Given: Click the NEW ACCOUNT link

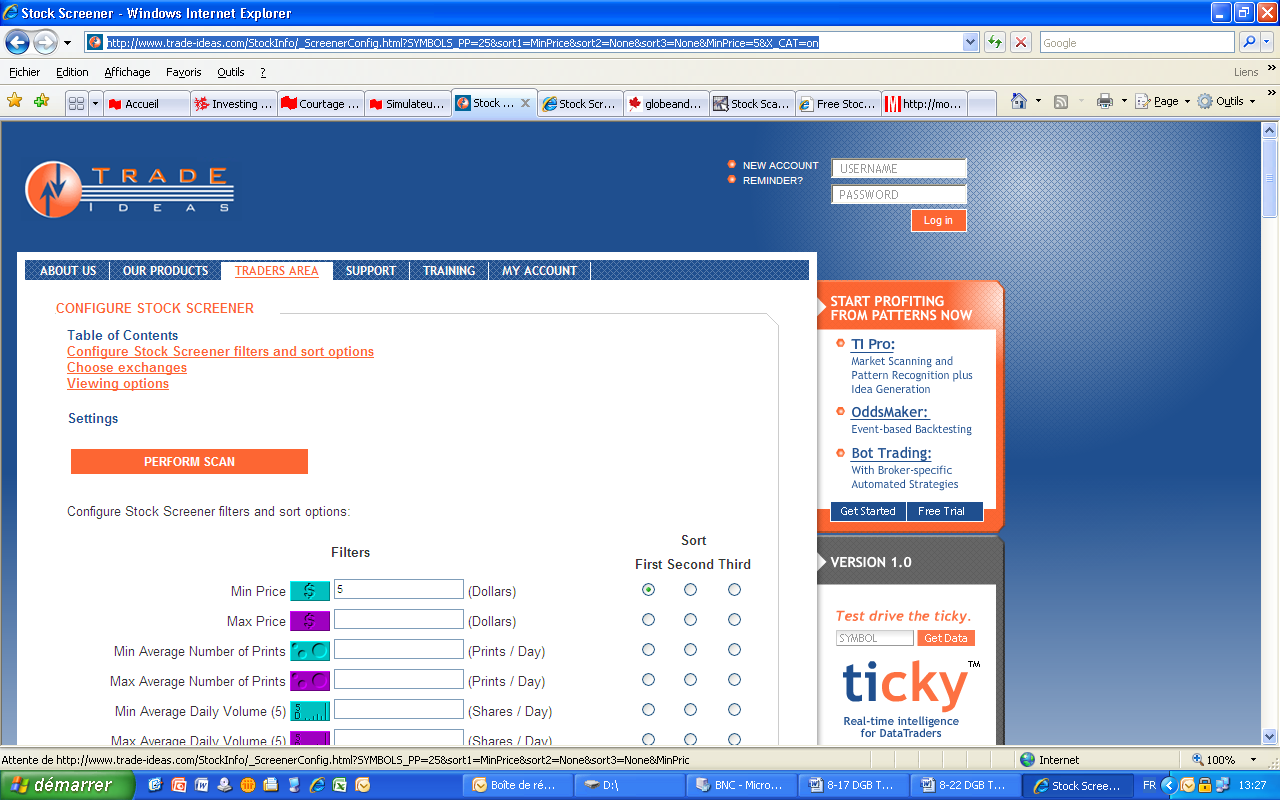Looking at the screenshot, I should pos(780,166).
